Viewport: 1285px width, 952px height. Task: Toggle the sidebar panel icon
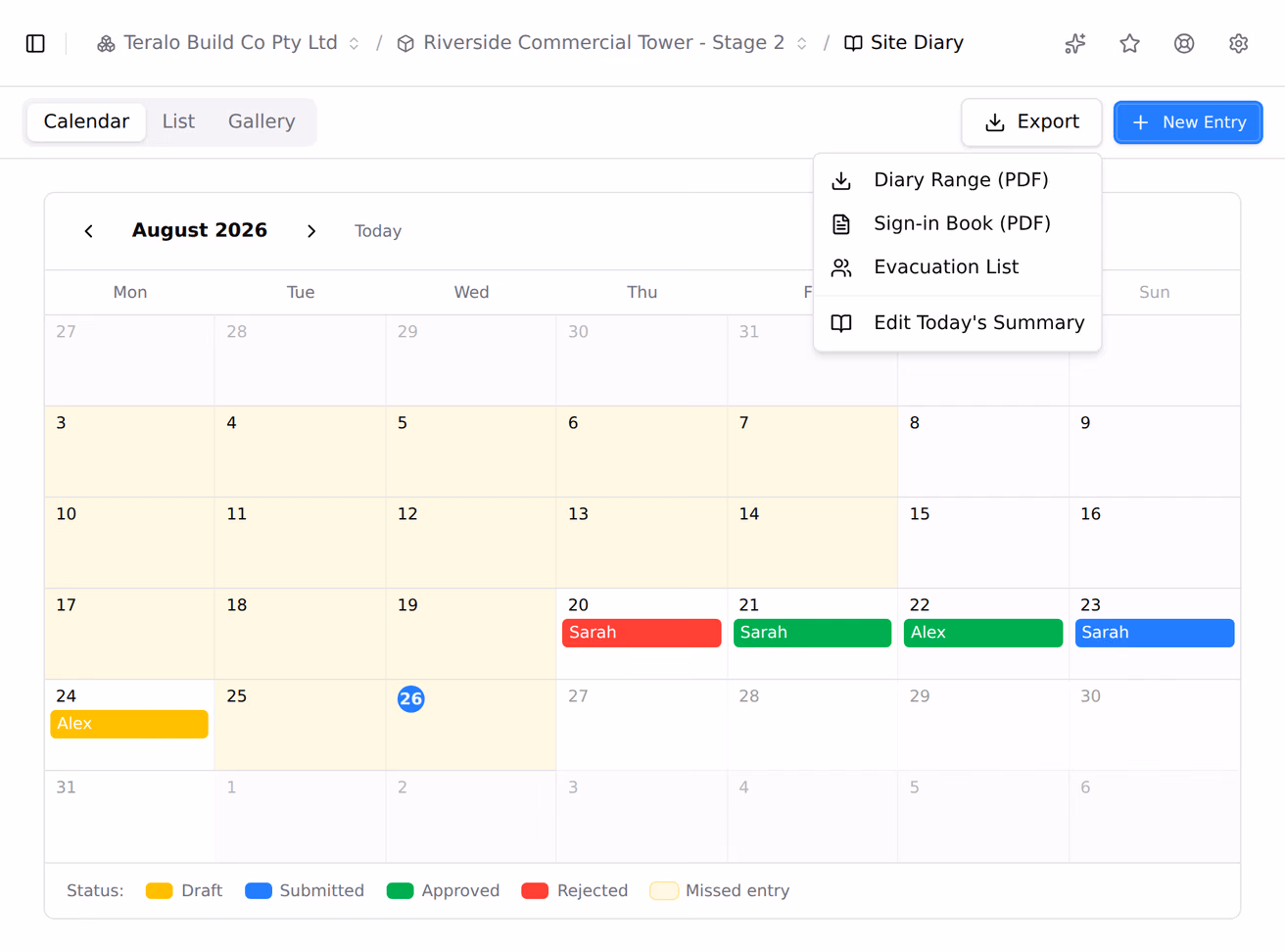pyautogui.click(x=35, y=43)
